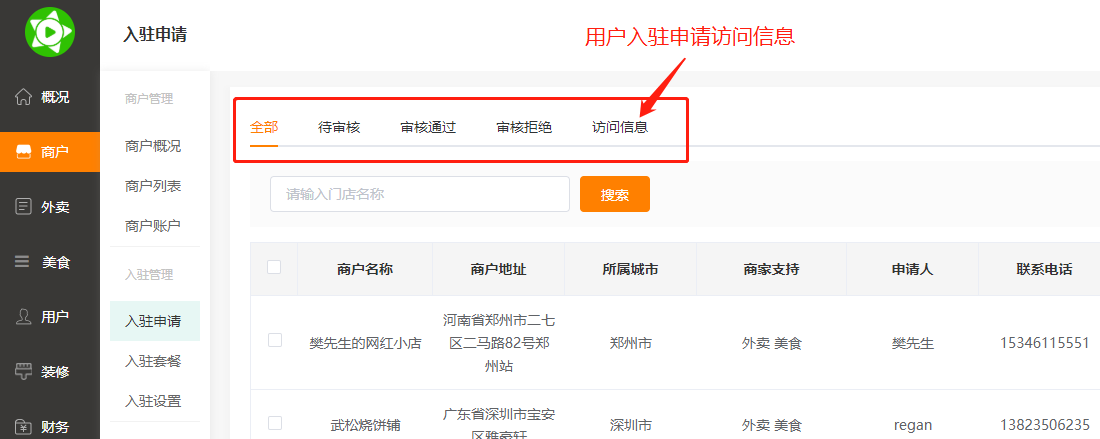
Task: Click phone number 13823506235
Action: coord(1045,425)
